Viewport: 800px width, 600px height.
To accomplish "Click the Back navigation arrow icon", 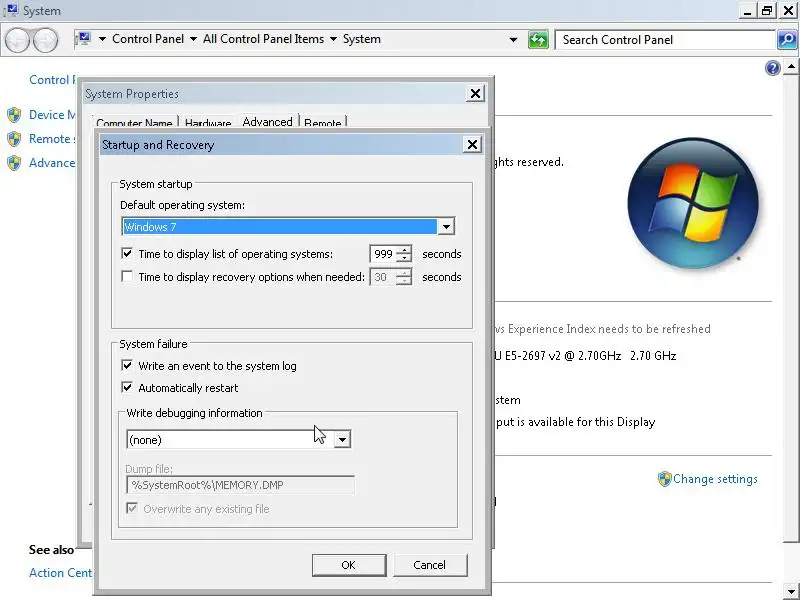I will pos(18,40).
